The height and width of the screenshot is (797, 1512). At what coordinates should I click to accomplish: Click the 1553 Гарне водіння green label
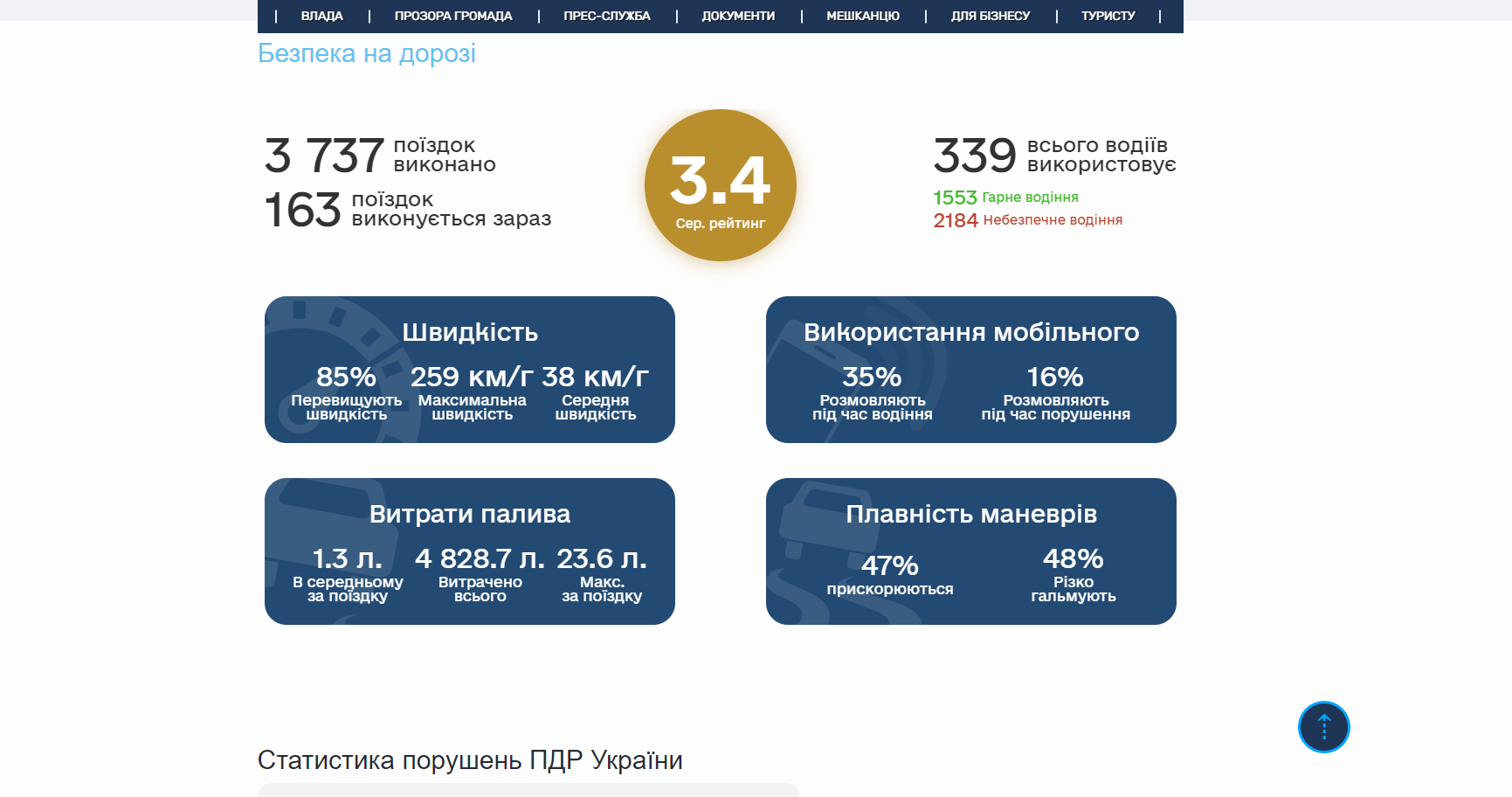1005,198
